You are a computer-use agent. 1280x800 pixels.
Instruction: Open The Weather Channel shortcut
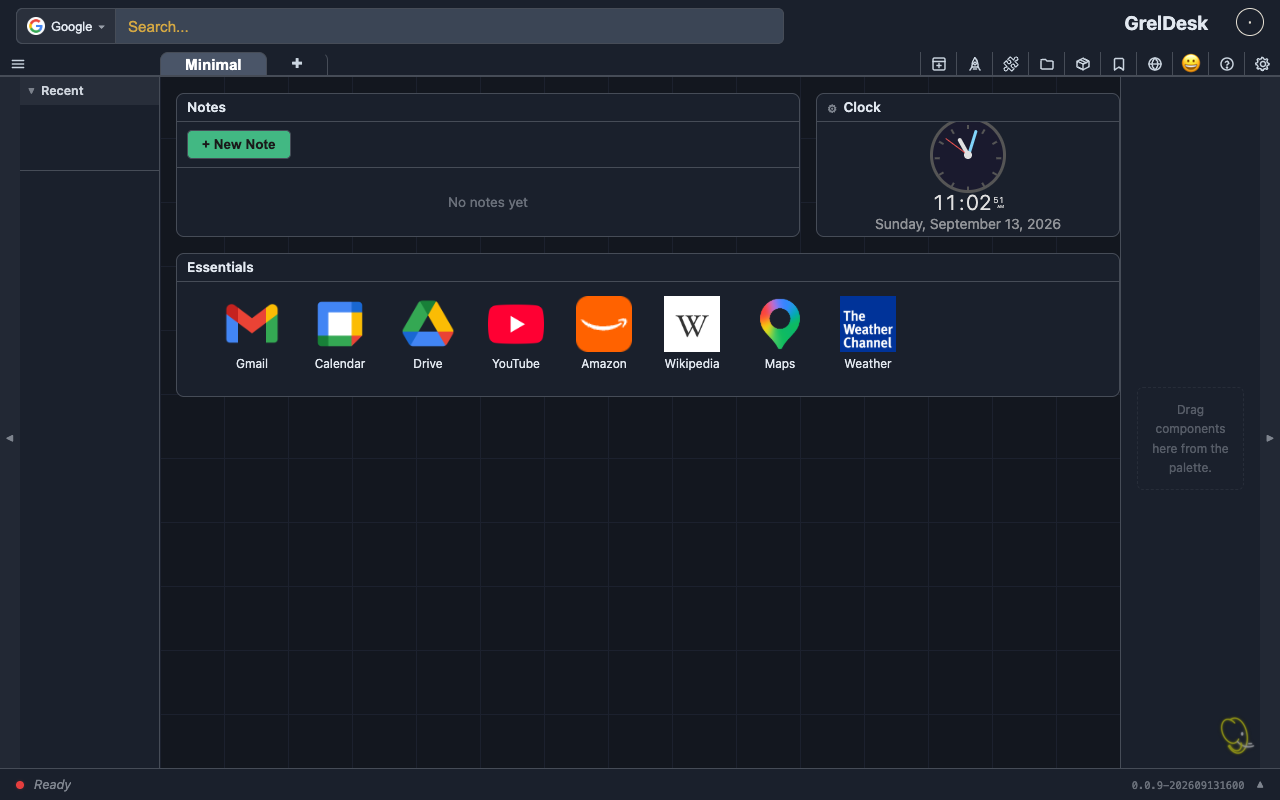click(868, 335)
